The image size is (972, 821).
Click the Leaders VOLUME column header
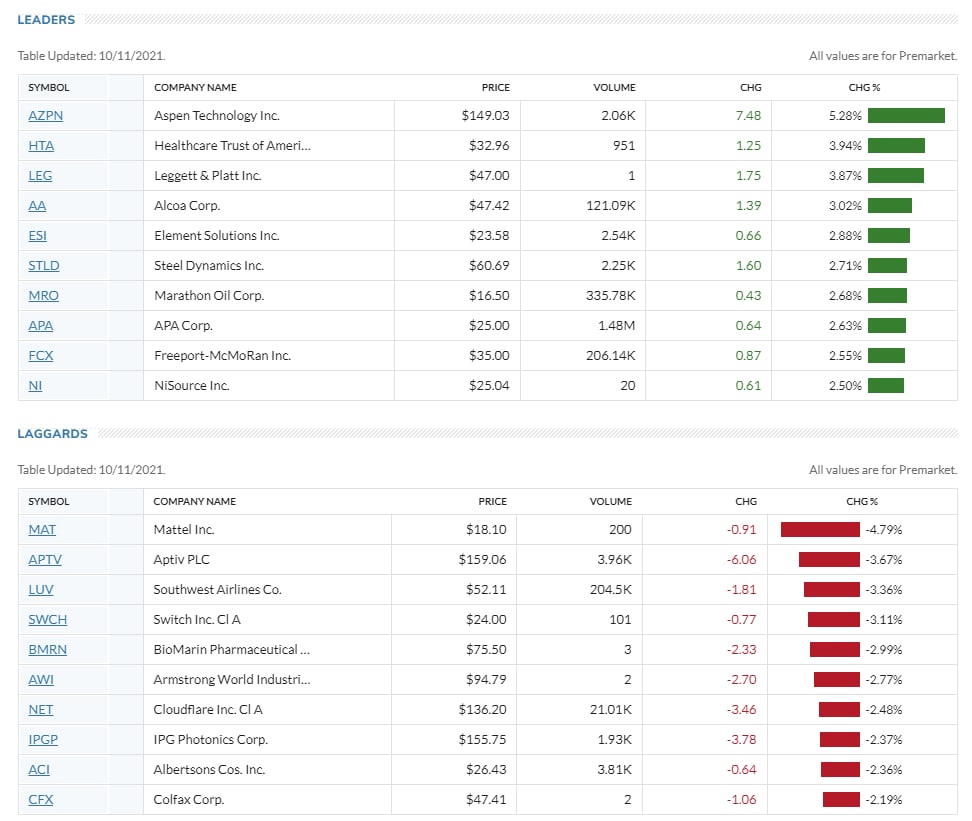point(614,87)
